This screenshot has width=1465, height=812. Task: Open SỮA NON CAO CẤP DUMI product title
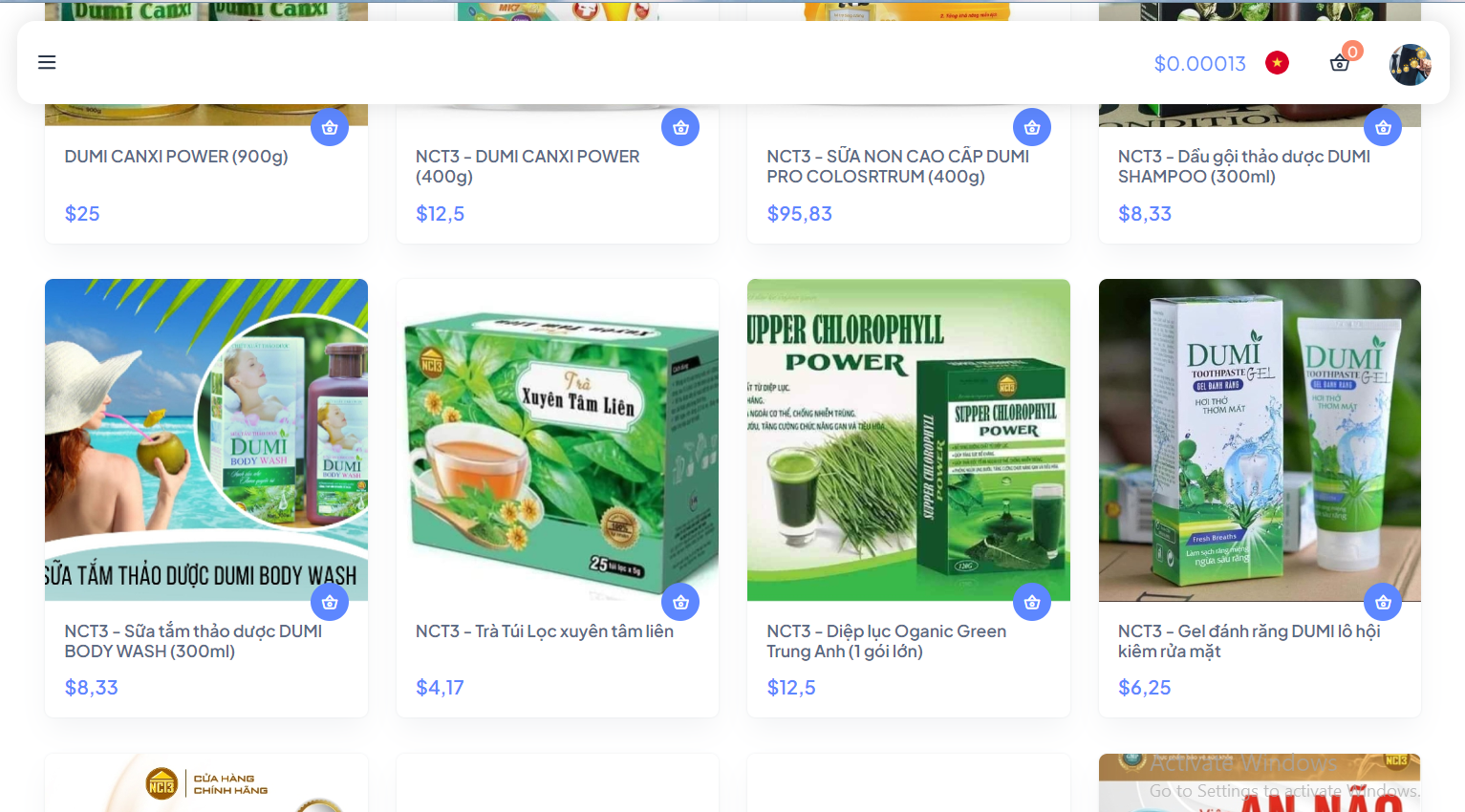(x=897, y=166)
